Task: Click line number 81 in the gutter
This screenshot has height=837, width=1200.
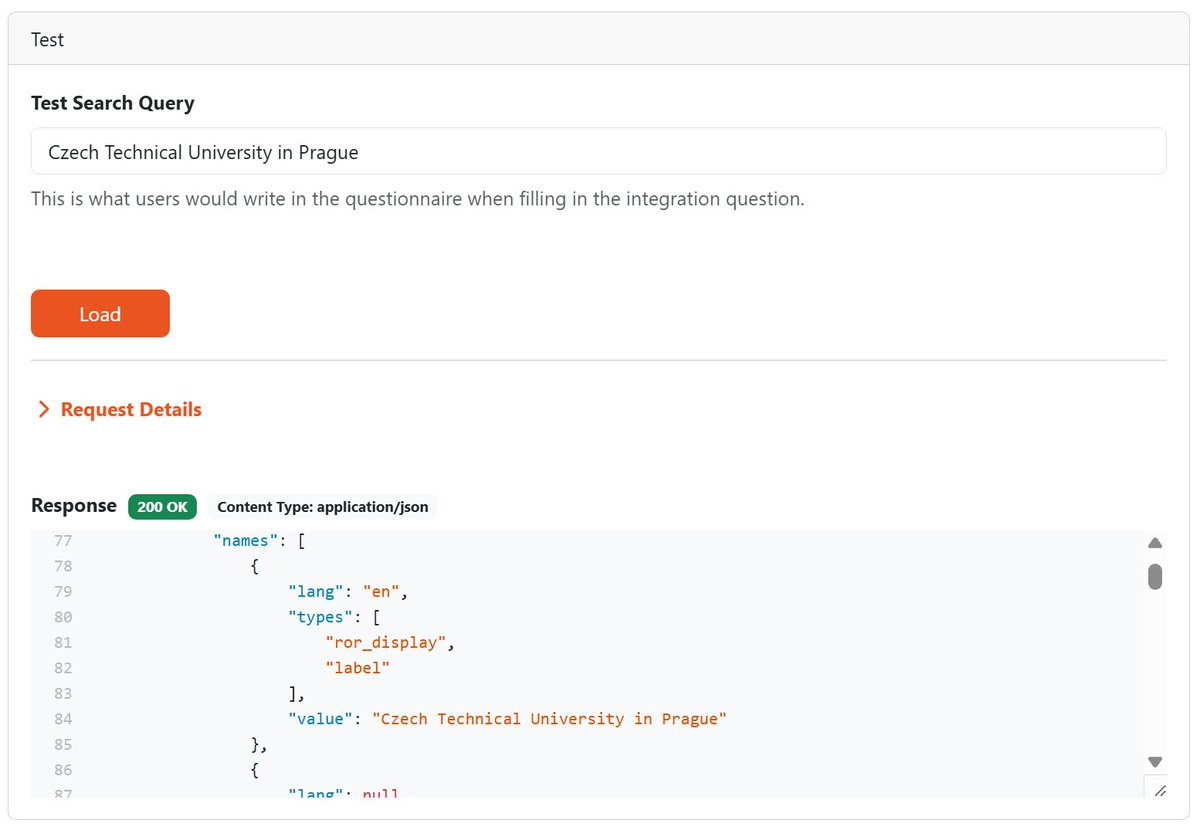Action: 63,643
